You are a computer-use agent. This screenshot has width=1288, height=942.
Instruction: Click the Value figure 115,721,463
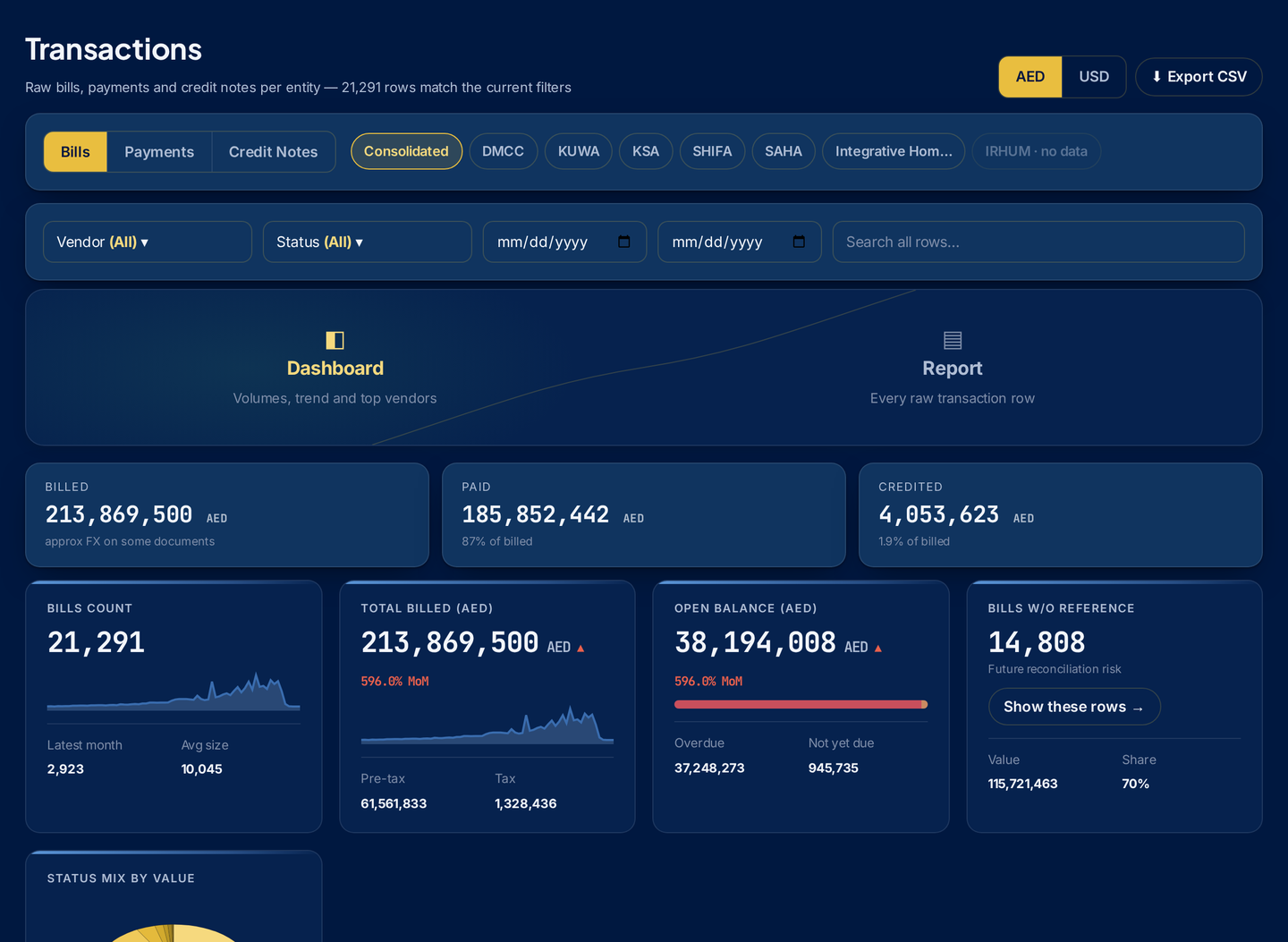pyautogui.click(x=1022, y=784)
